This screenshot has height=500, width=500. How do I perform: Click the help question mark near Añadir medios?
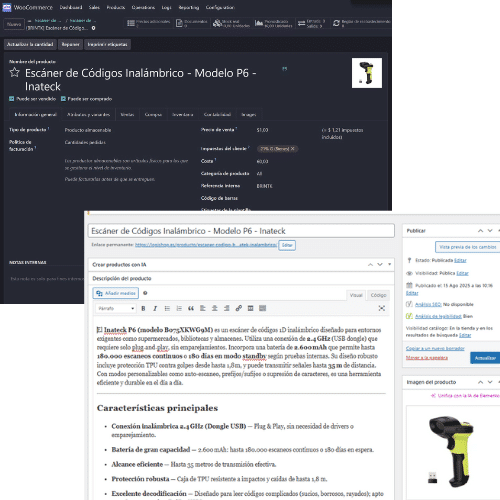(145, 293)
